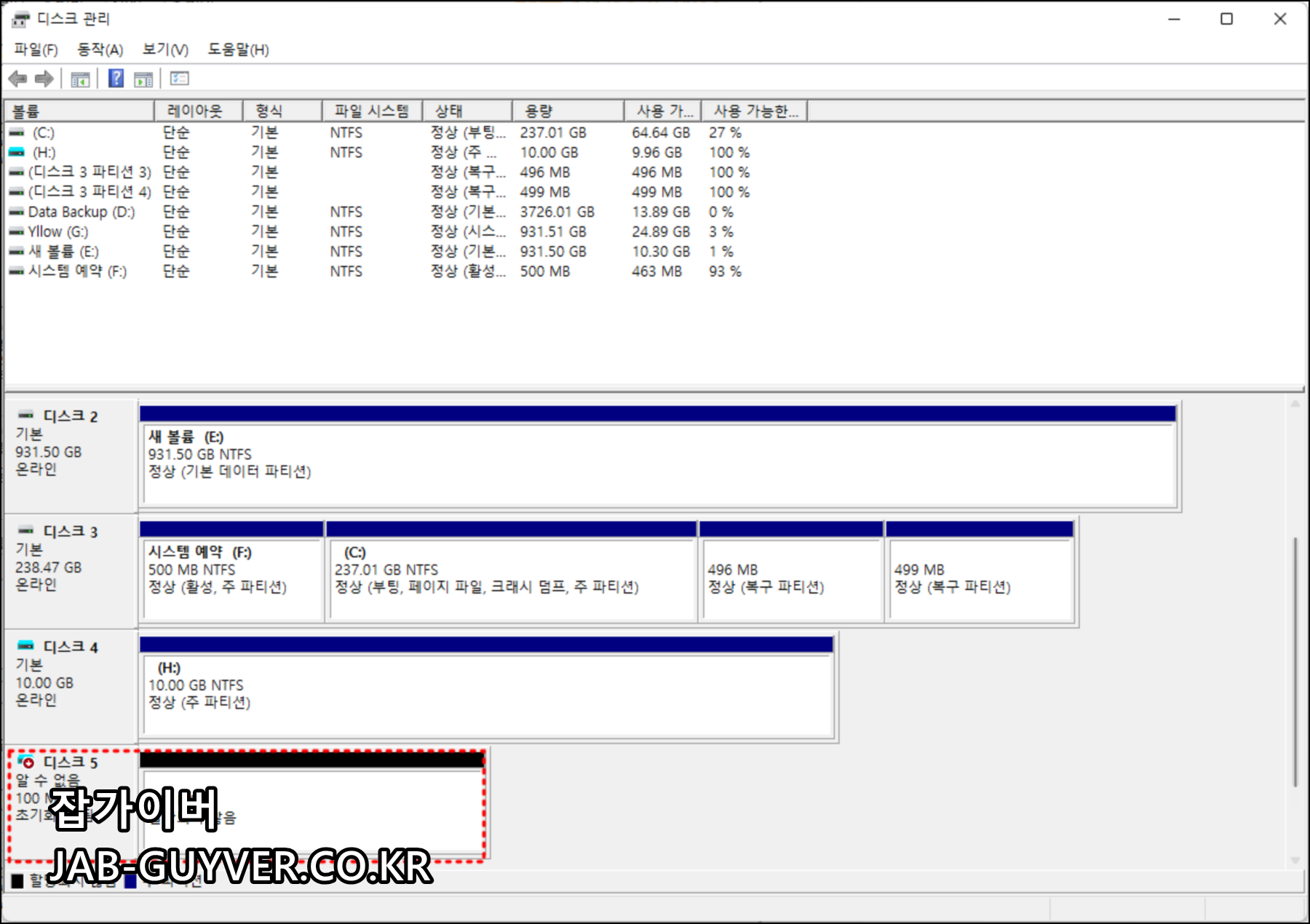The height and width of the screenshot is (924, 1310).
Task: Sort by the 사용 가능한... percentage column header
Action: point(755,111)
